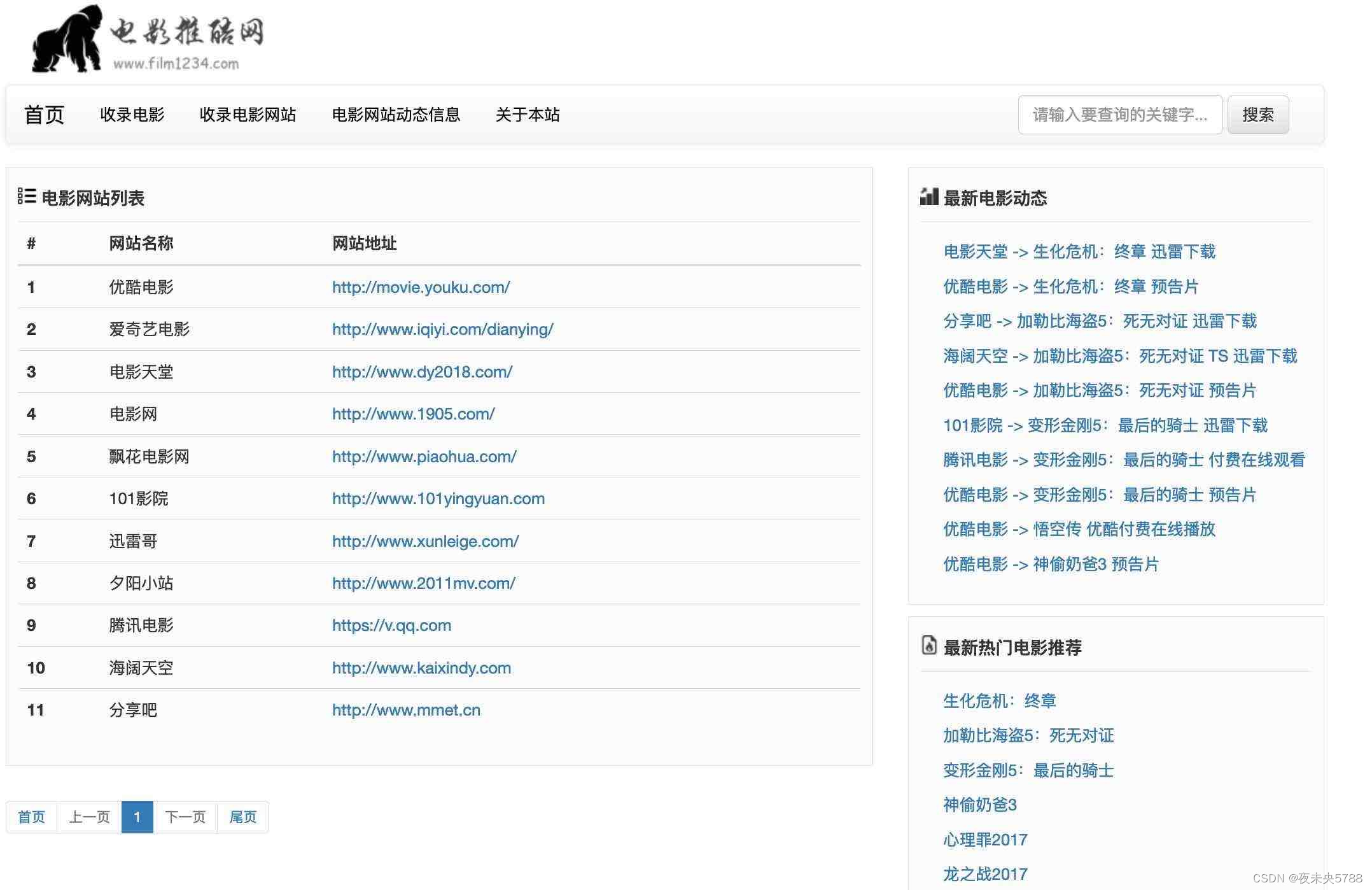The height and width of the screenshot is (890, 1372).
Task: Select 电影网站动态信息 in the navigation bar
Action: tap(395, 115)
